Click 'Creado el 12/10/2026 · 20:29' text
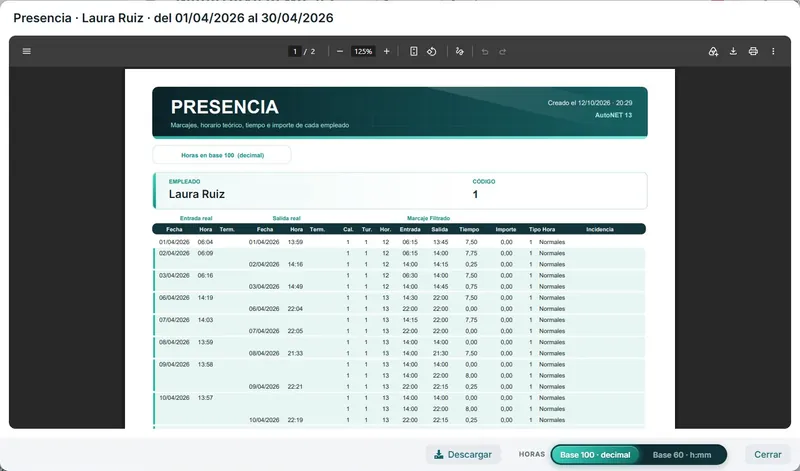Viewport: 800px width, 471px height. [x=590, y=103]
